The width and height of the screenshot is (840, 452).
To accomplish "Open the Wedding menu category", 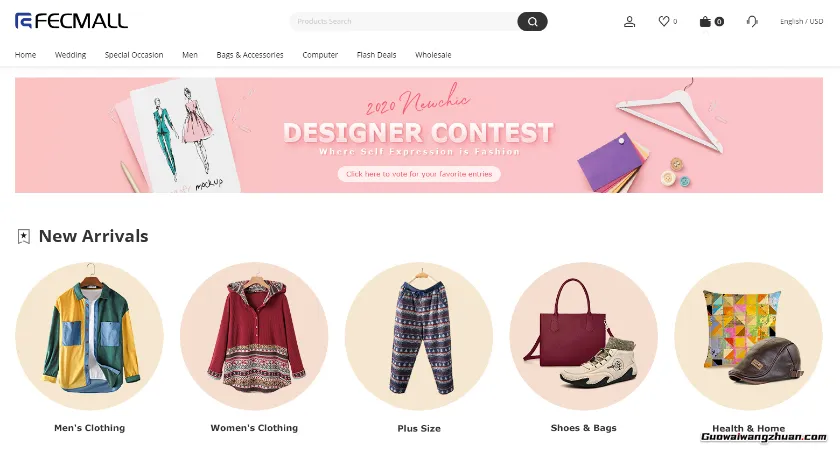I will [70, 55].
